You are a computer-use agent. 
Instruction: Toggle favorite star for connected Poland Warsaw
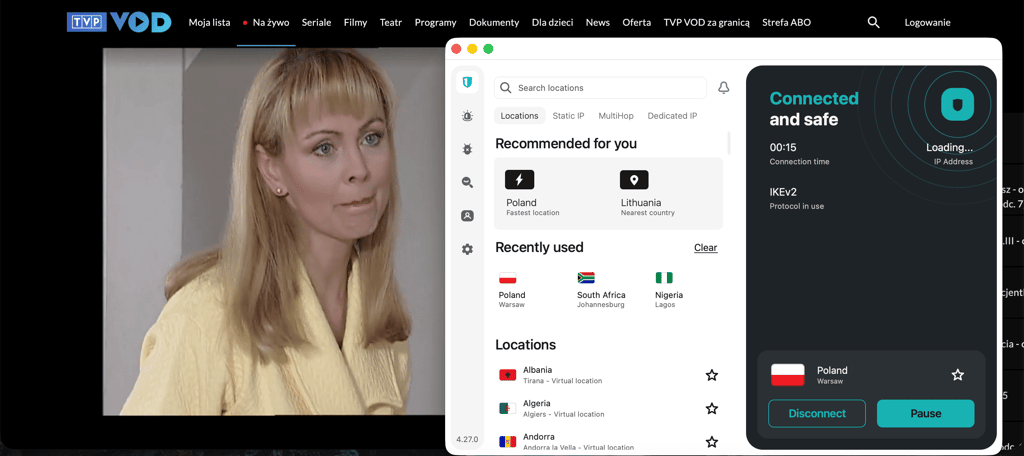click(x=957, y=375)
